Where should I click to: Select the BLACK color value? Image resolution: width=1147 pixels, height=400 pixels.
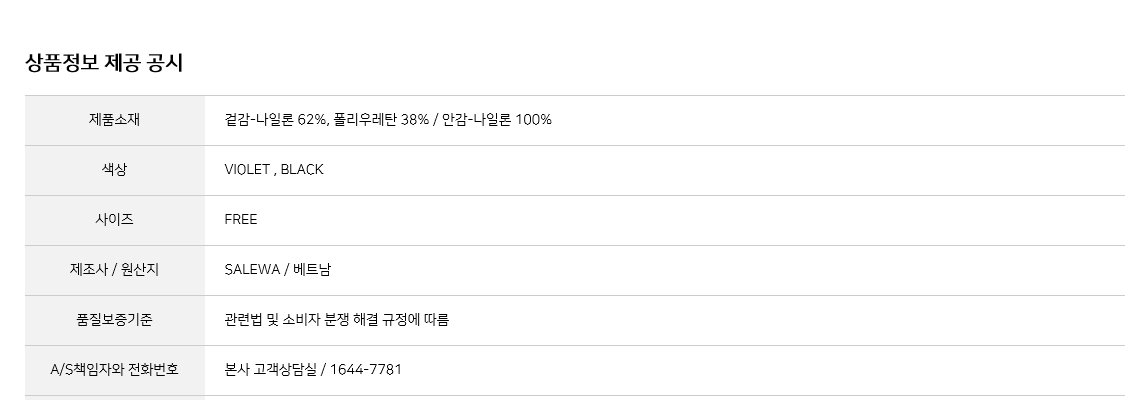(x=302, y=170)
